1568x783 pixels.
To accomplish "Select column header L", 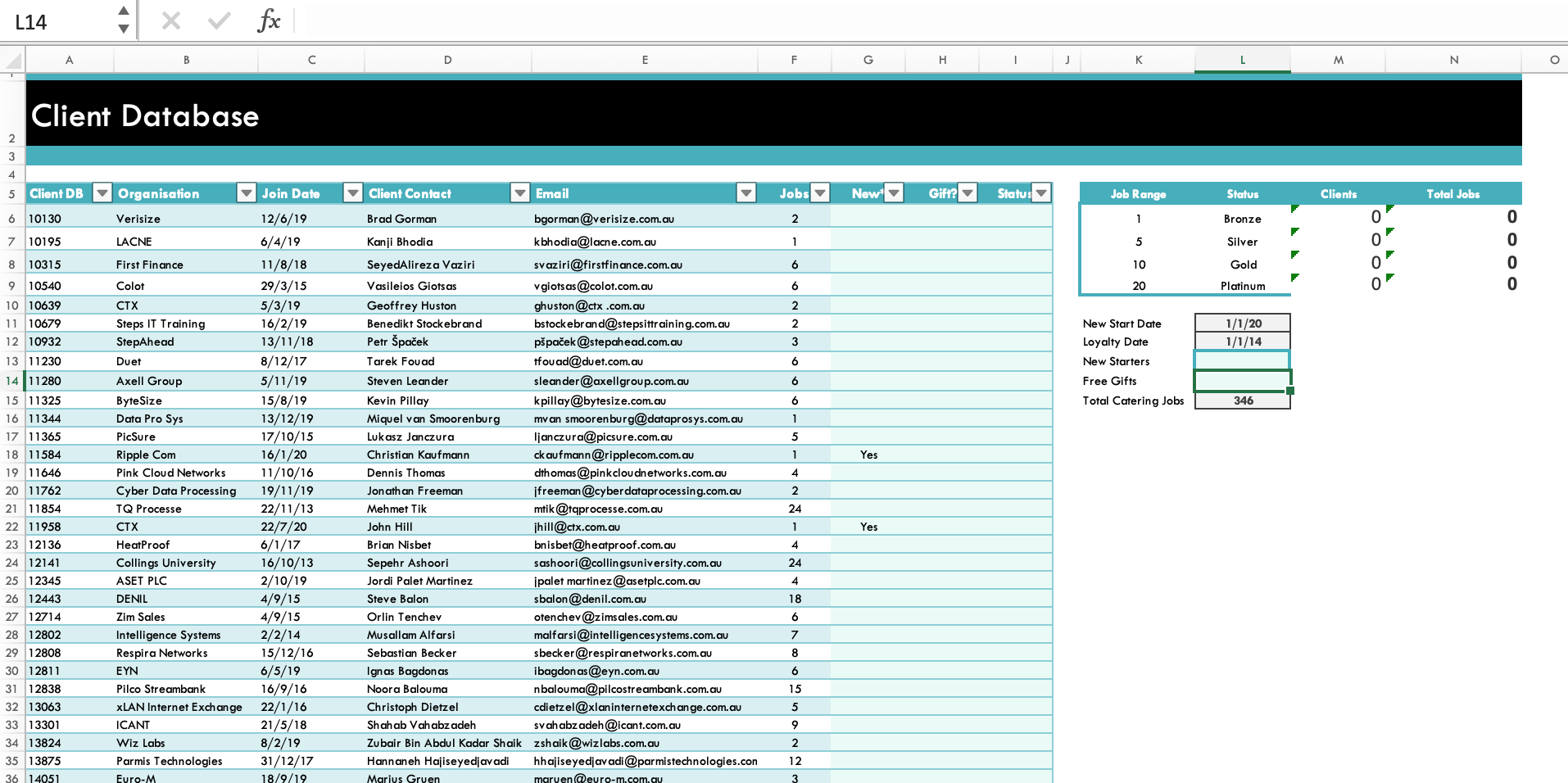I will click(x=1242, y=60).
